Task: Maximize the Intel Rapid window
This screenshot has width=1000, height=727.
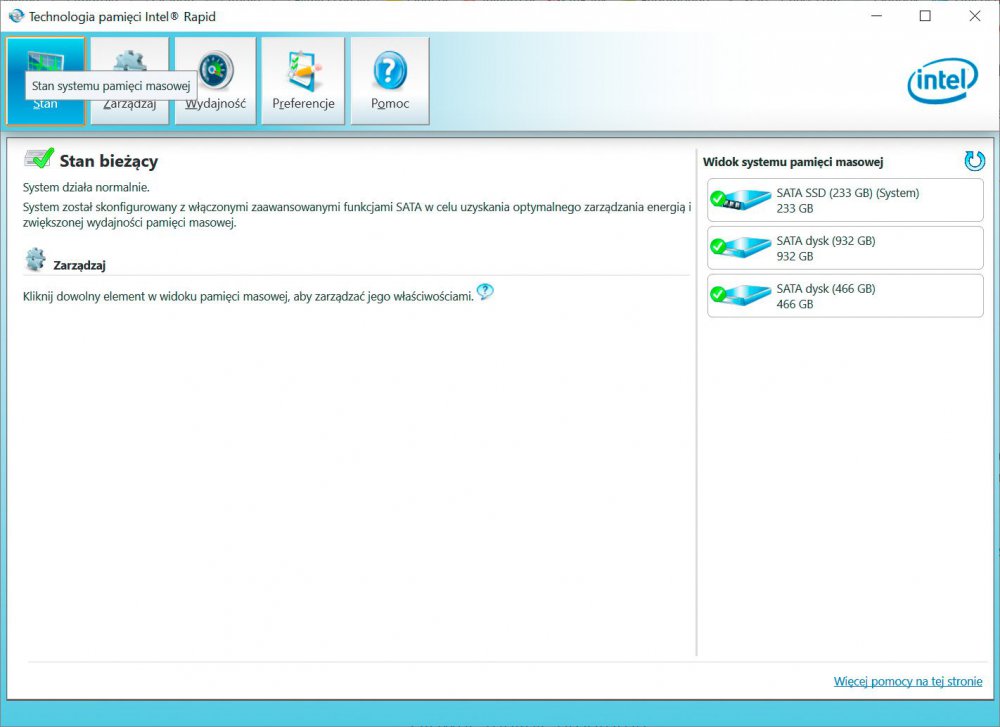Action: coord(925,16)
